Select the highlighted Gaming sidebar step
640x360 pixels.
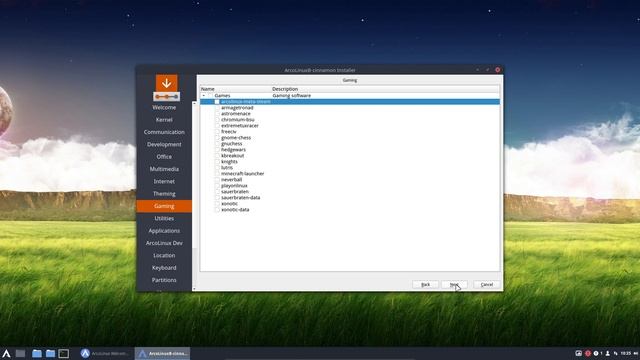tap(164, 206)
